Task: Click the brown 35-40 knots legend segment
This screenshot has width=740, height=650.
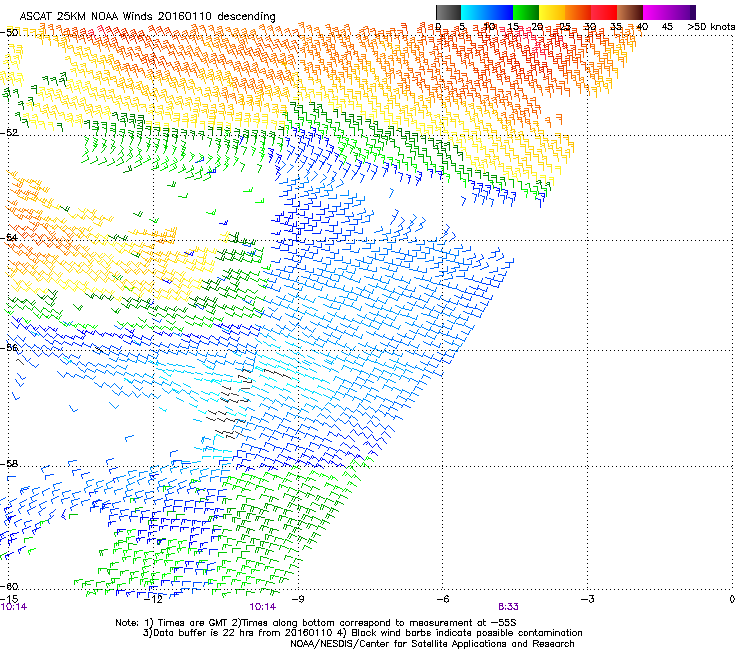Action: 630,12
